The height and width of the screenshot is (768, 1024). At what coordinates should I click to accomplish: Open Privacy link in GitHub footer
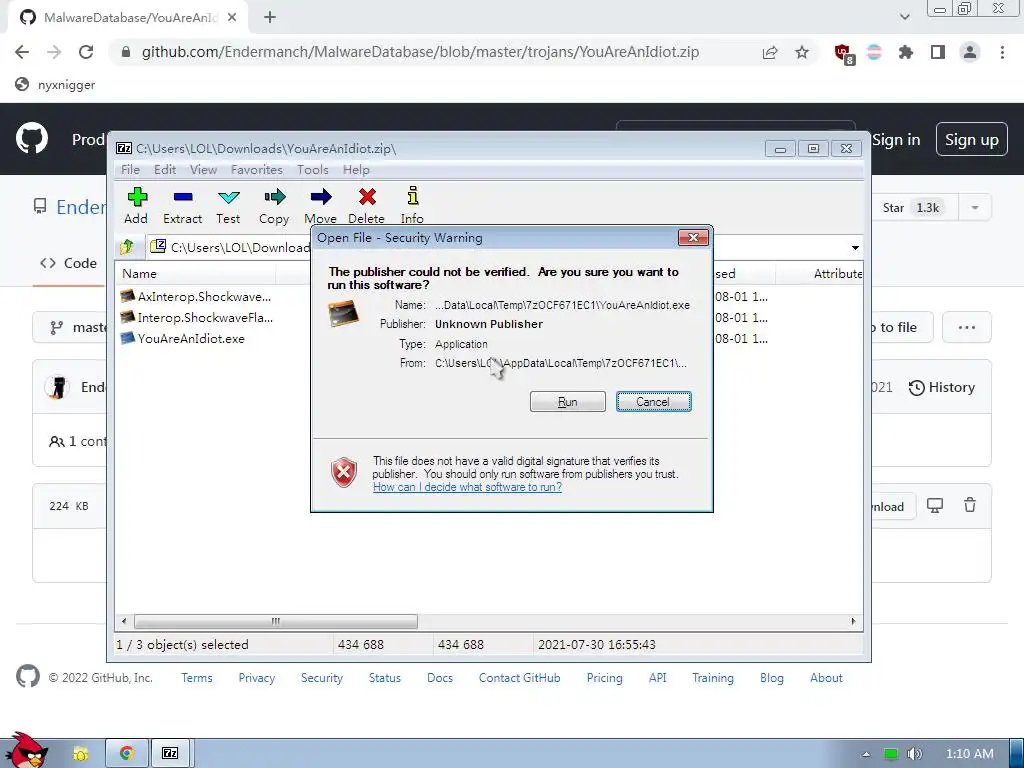click(x=257, y=678)
